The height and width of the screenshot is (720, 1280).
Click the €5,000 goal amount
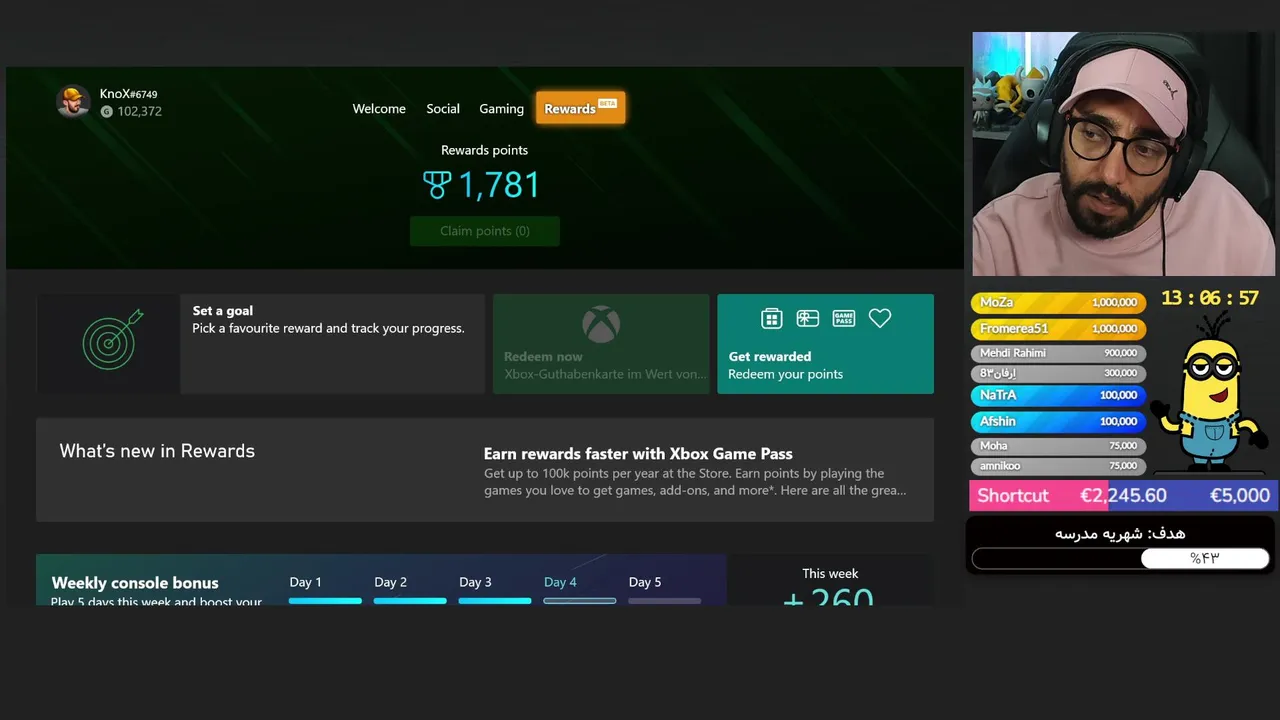tap(1240, 496)
